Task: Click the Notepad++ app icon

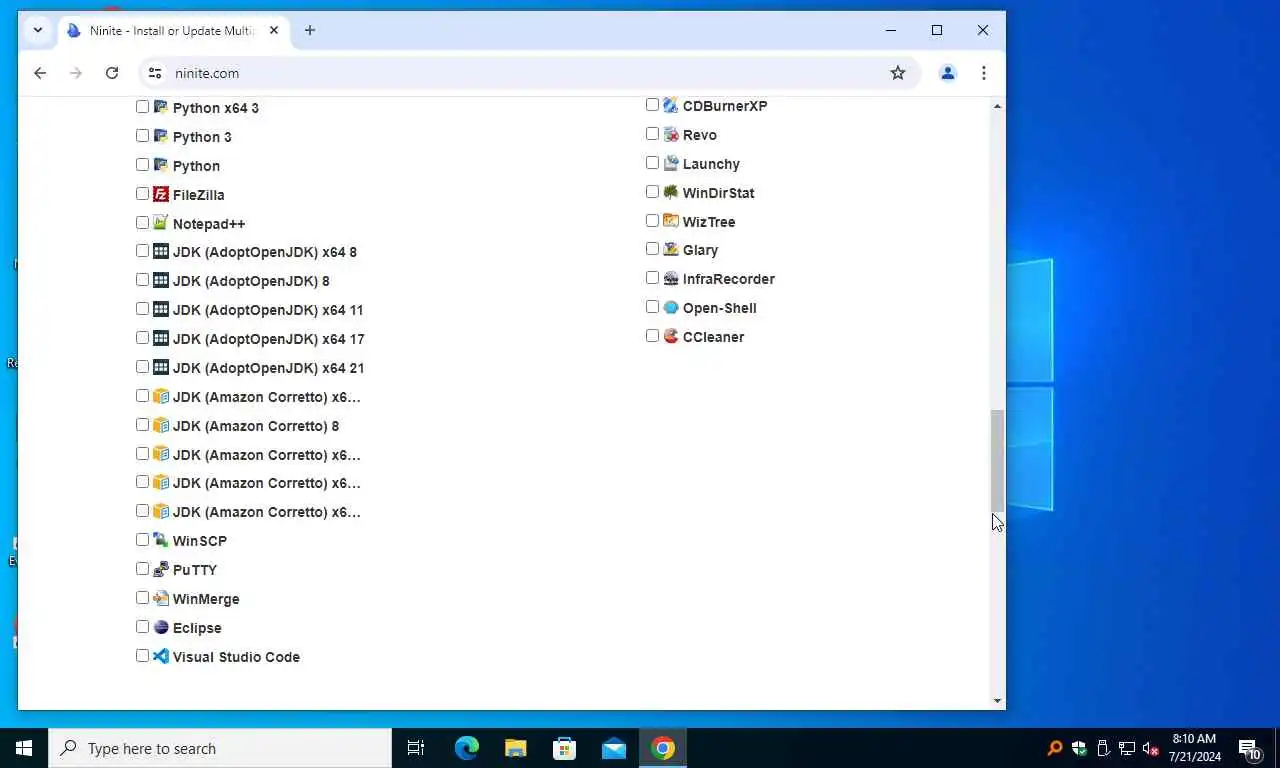Action: (x=160, y=223)
